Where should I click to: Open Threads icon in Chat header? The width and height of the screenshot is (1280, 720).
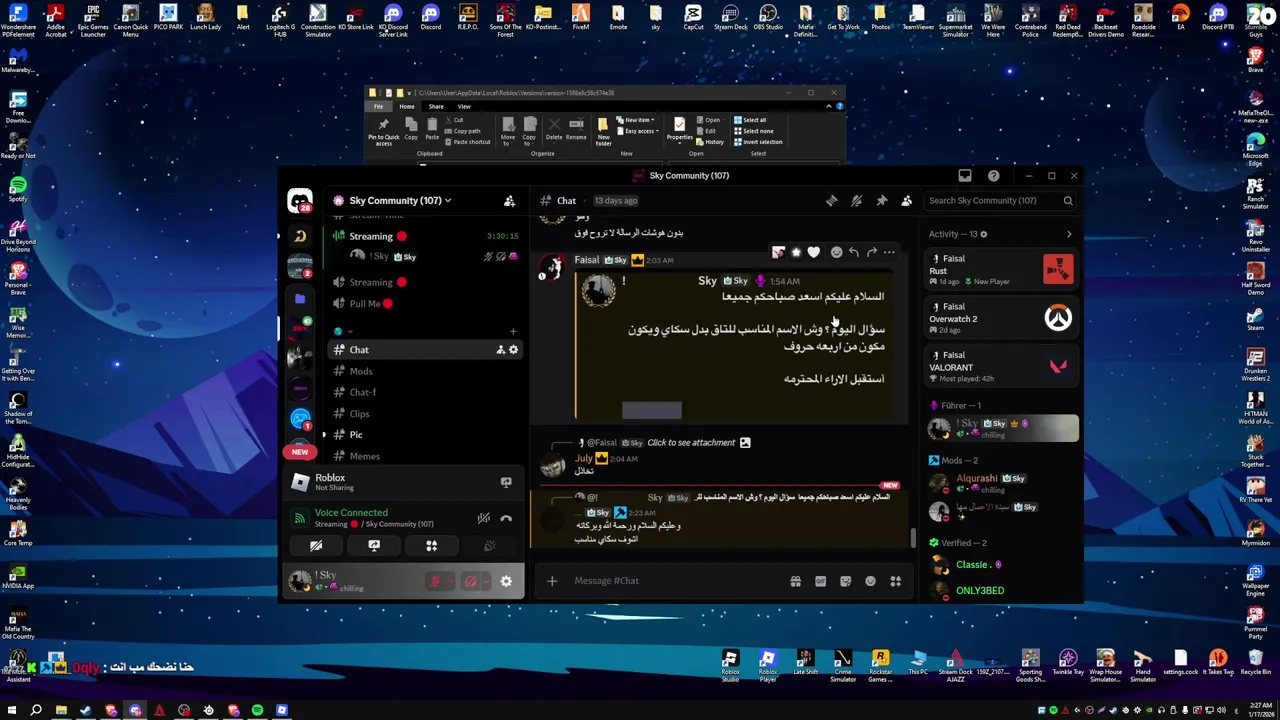(x=831, y=200)
